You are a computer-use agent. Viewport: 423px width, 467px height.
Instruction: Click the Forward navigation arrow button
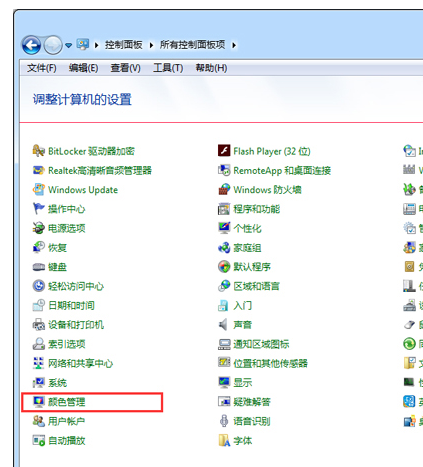pos(53,45)
